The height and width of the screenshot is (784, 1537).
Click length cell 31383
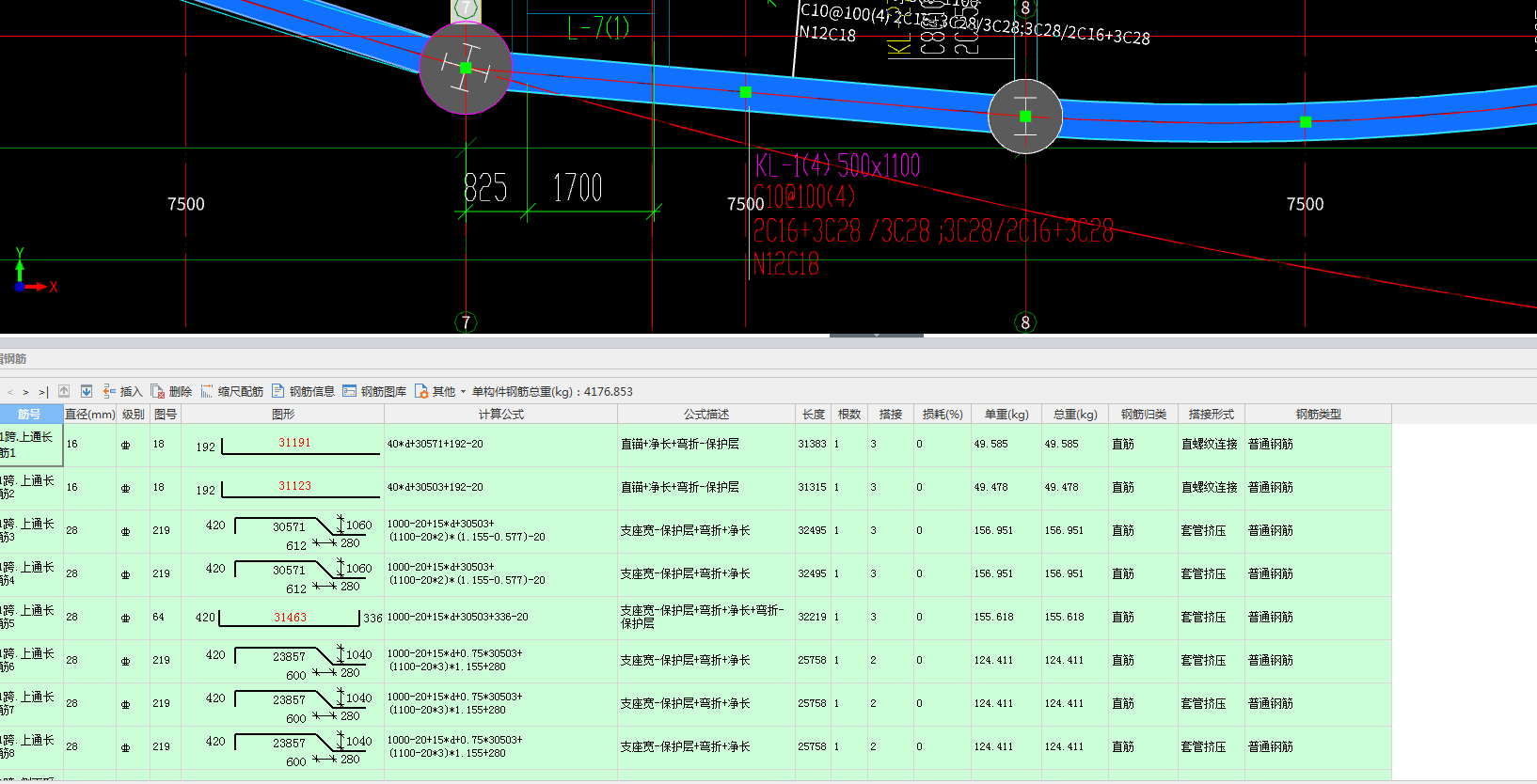pos(813,444)
